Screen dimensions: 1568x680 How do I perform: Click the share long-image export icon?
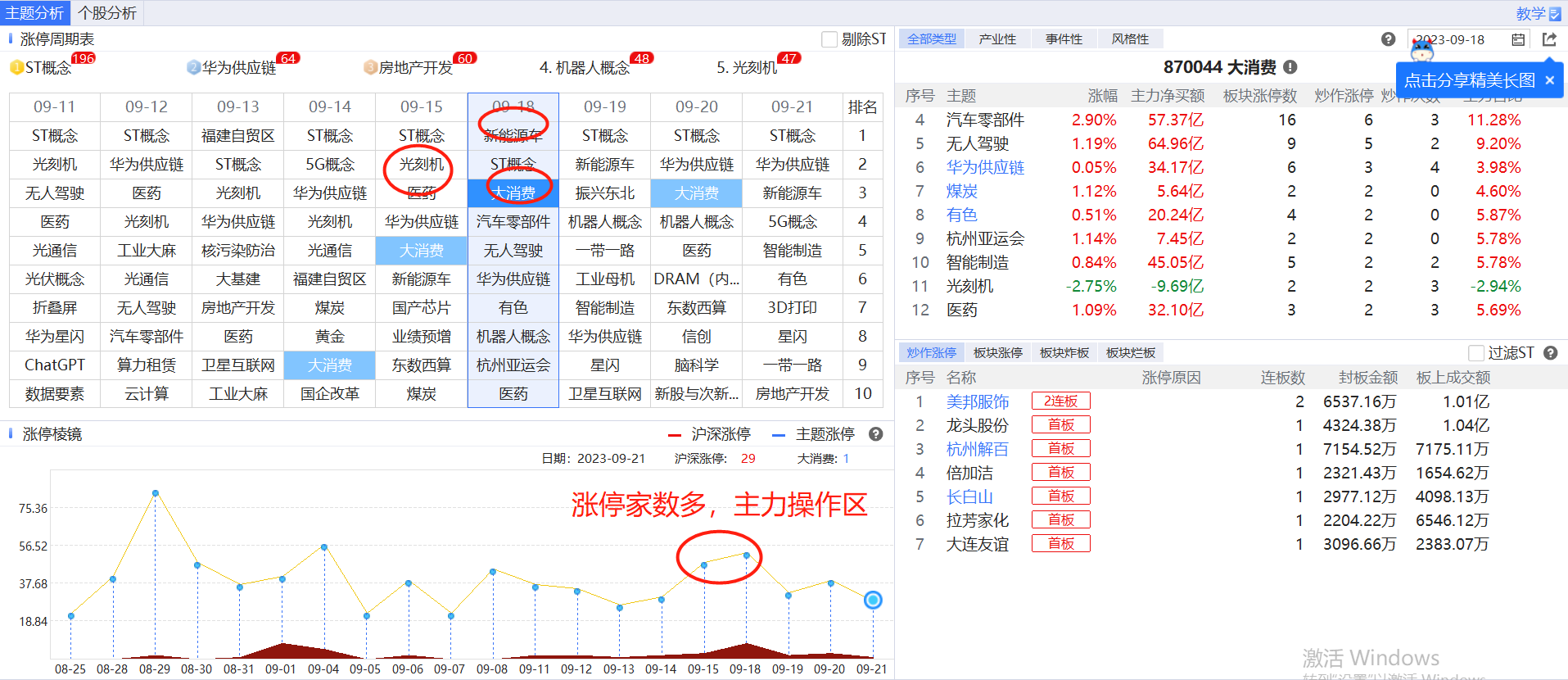pyautogui.click(x=1549, y=39)
